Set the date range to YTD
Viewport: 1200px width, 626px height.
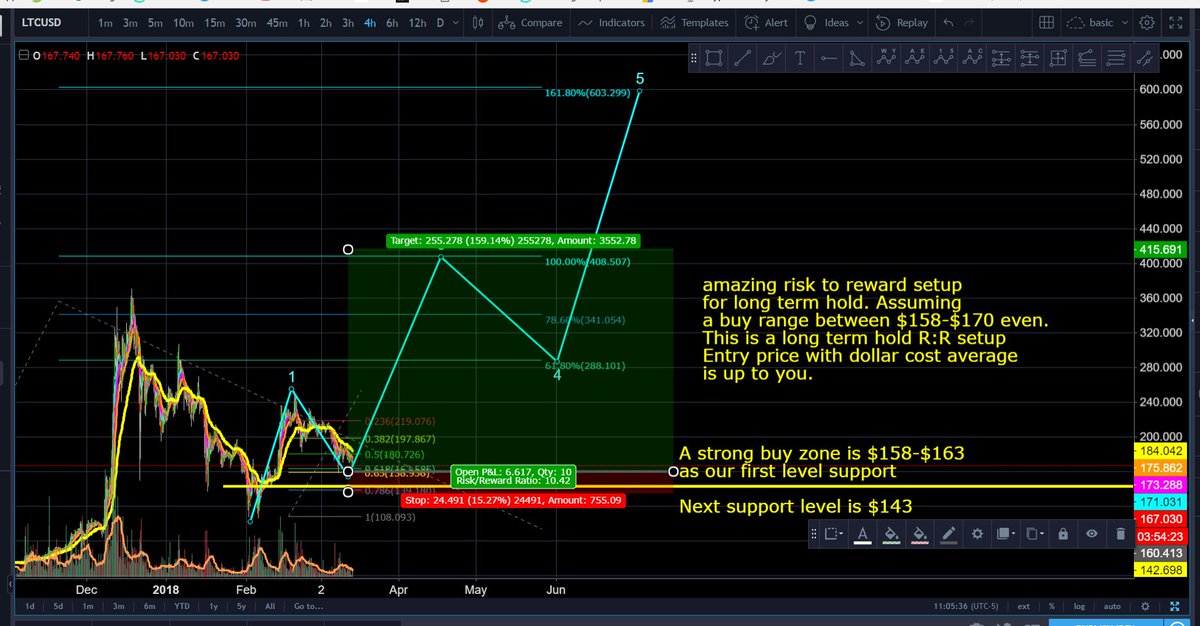[182, 606]
